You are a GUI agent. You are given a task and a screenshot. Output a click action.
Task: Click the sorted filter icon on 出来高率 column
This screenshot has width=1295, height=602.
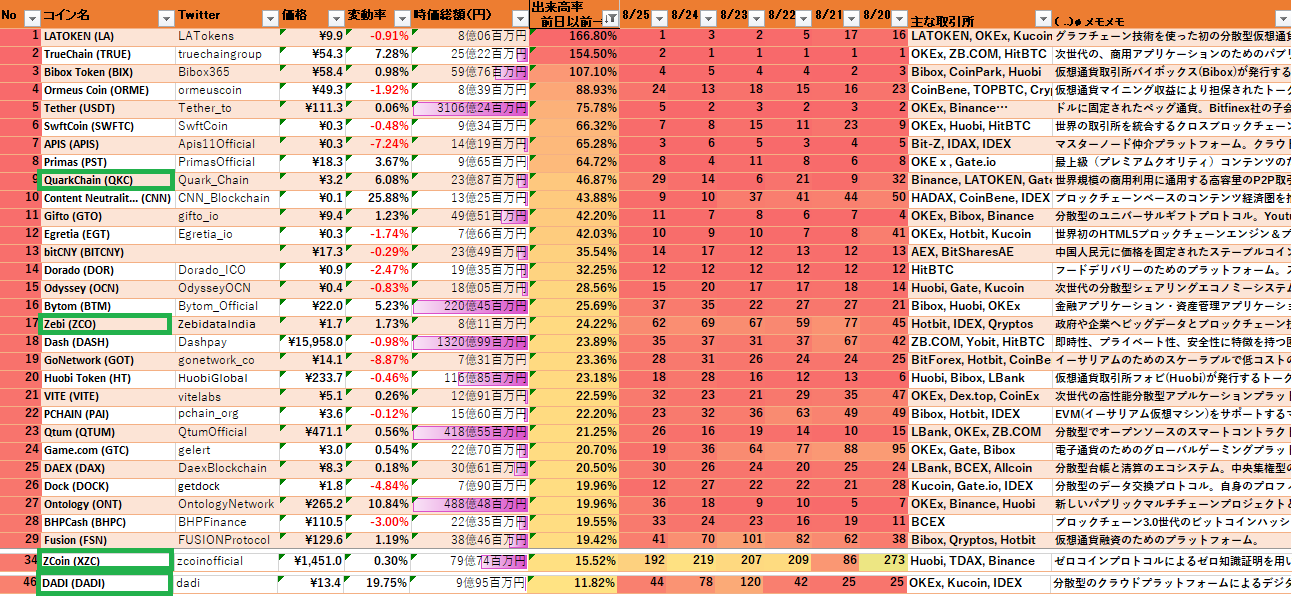tap(610, 18)
